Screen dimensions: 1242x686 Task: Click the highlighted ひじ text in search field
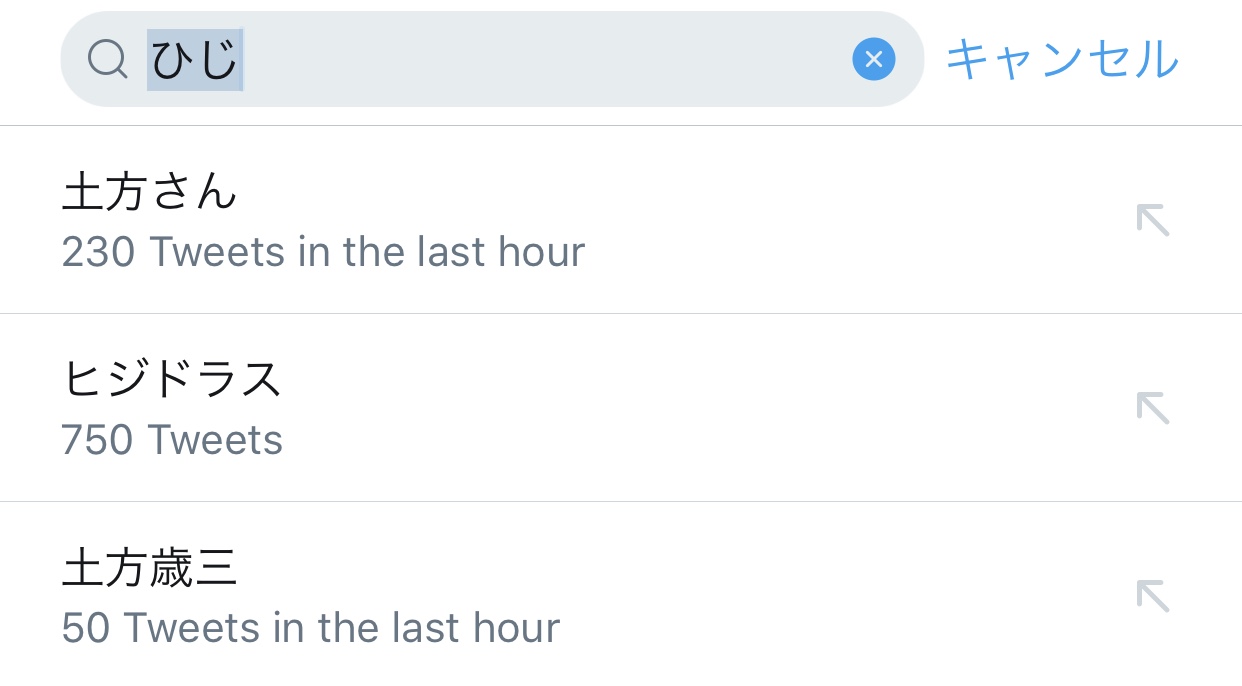tap(195, 60)
